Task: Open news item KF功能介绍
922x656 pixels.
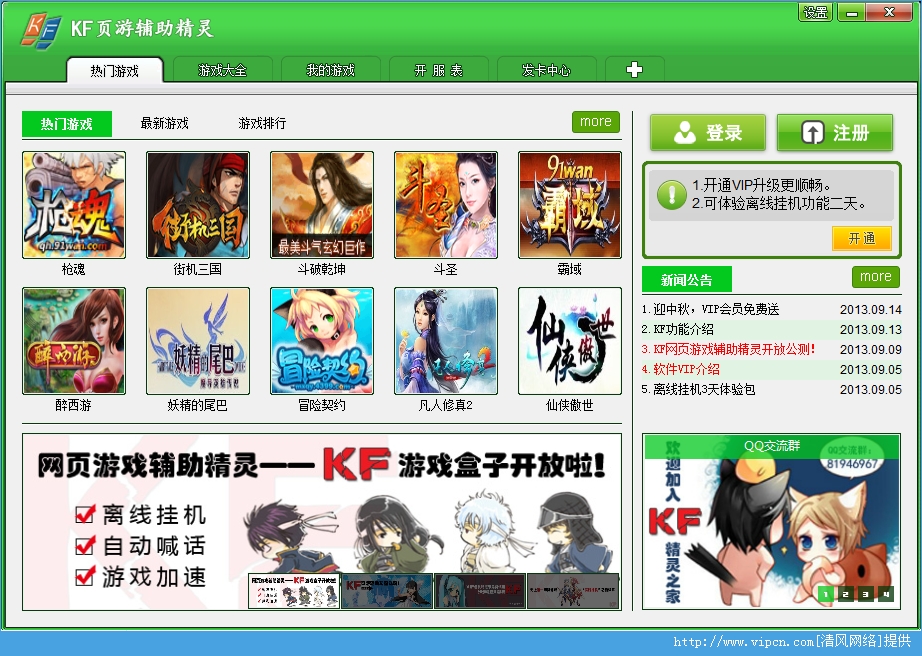Action: 683,329
